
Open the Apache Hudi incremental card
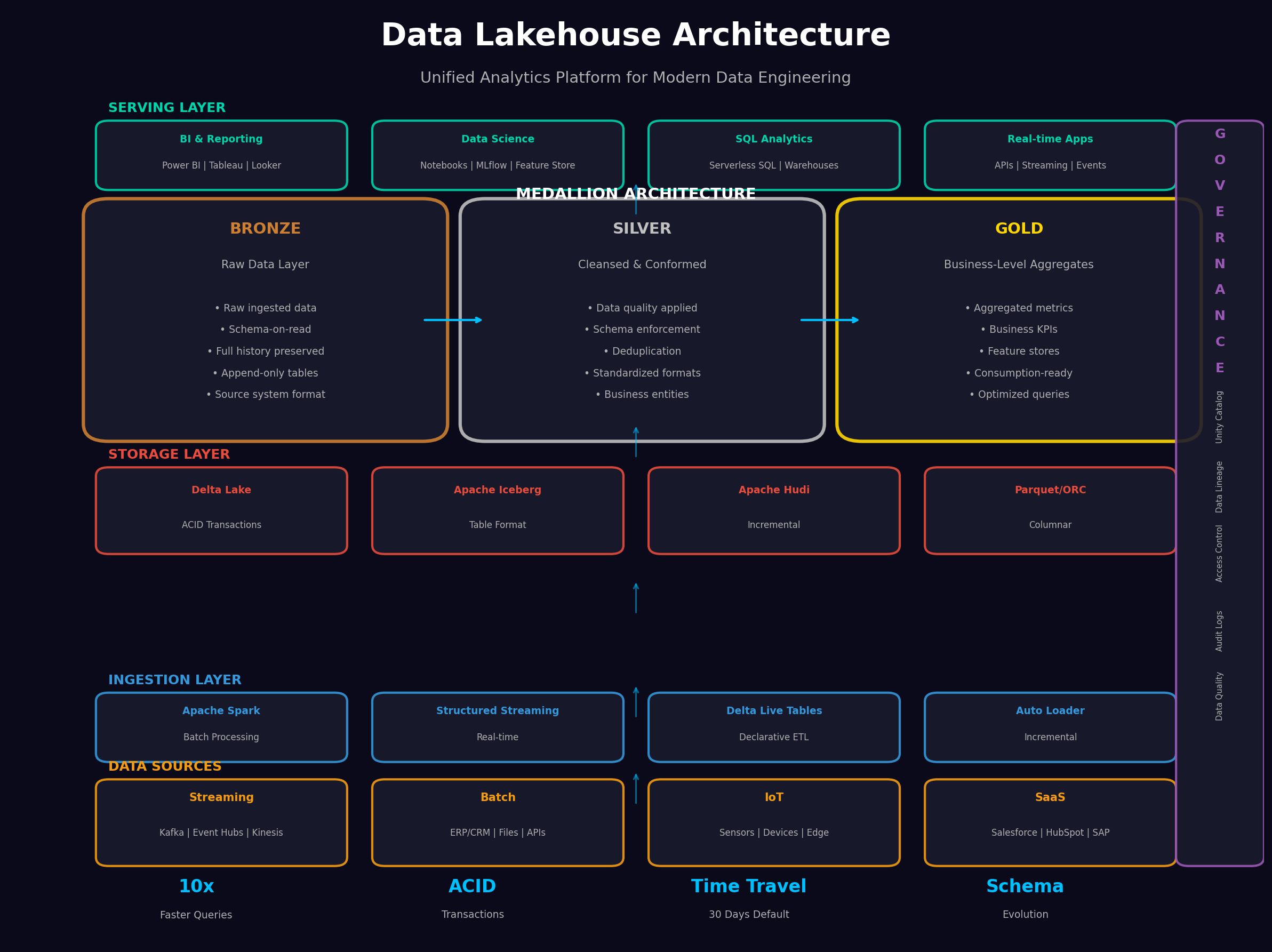pos(773,510)
